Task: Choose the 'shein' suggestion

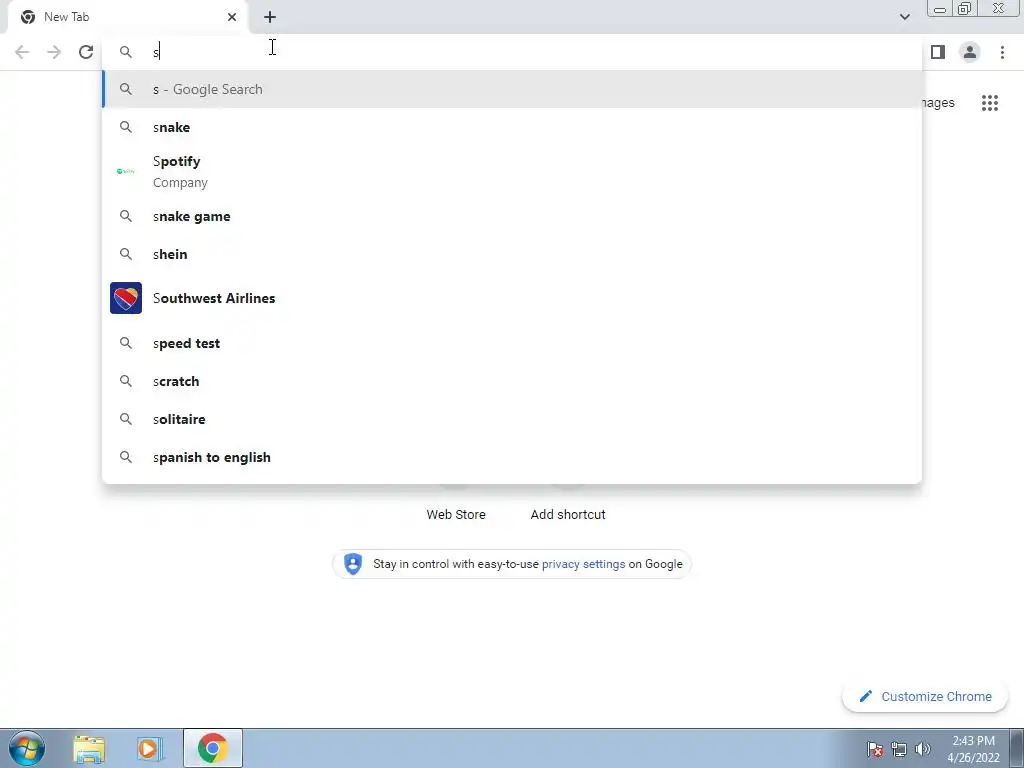Action: click(x=512, y=254)
